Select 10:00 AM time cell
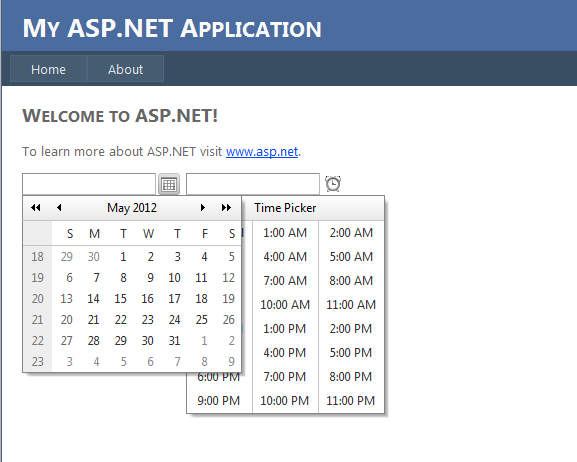The image size is (577, 462). (285, 305)
